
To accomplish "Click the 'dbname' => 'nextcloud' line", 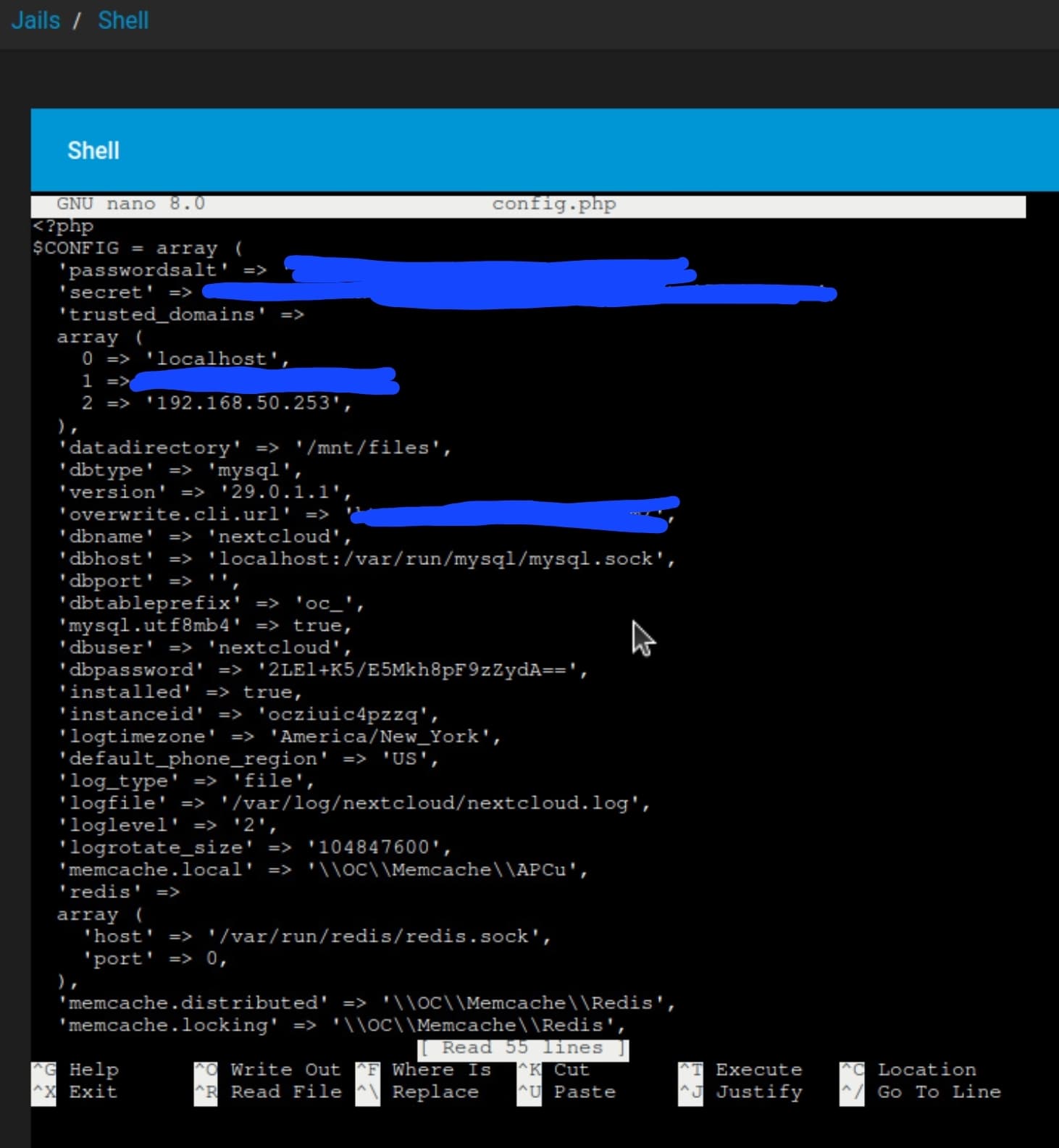I will 205,536.
